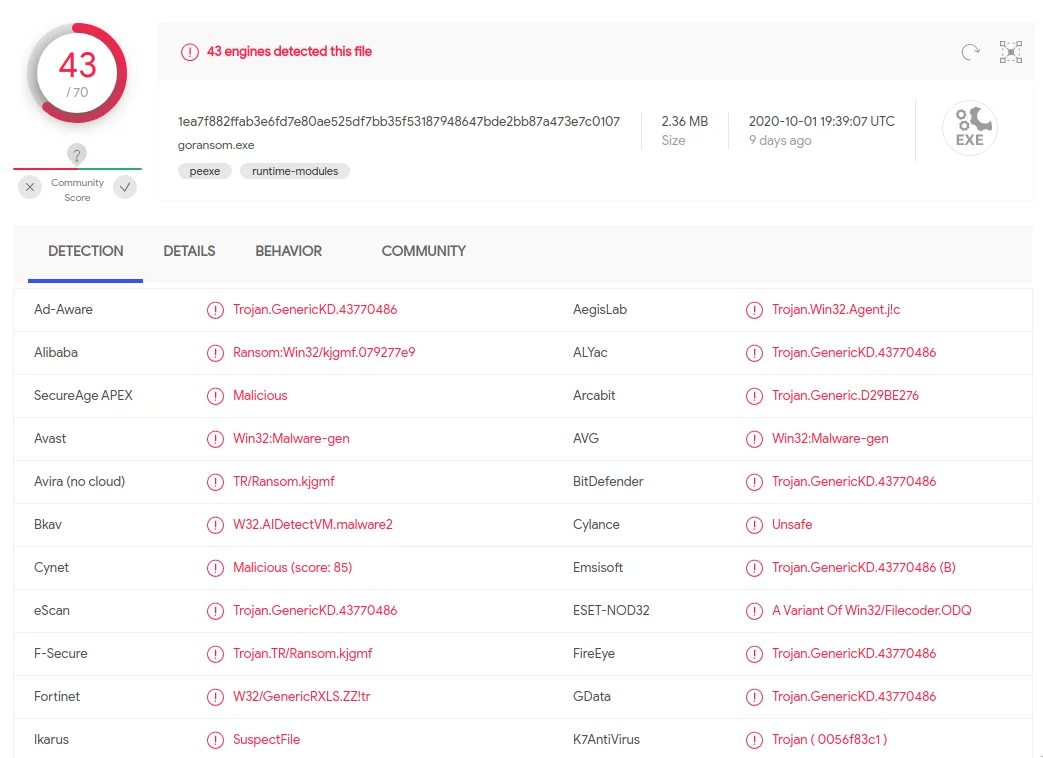The image size is (1043, 758).
Task: Click alert icon in Fortinet row
Action: (215, 697)
